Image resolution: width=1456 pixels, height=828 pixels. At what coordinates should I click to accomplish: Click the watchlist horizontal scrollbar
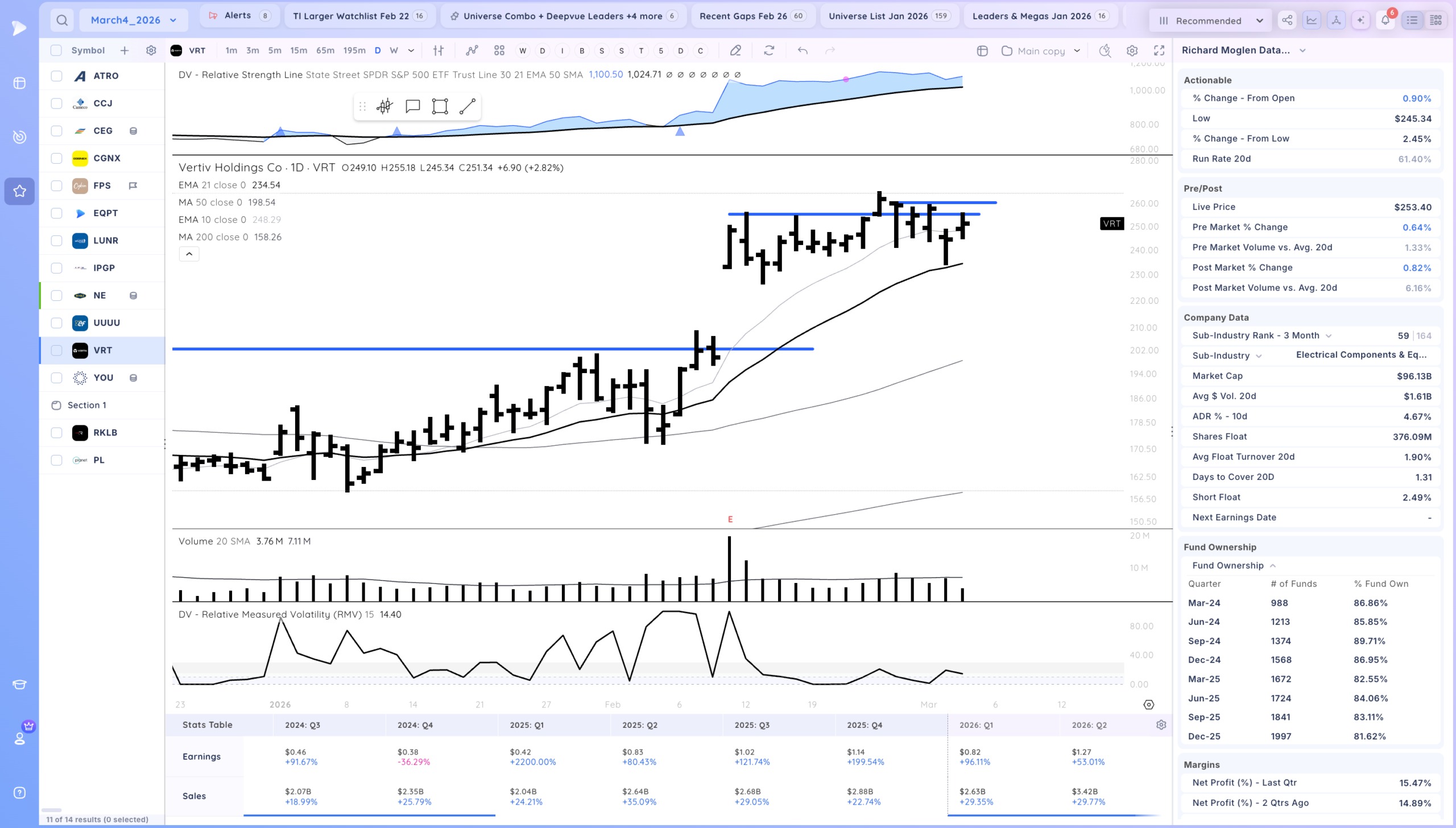tap(51, 810)
